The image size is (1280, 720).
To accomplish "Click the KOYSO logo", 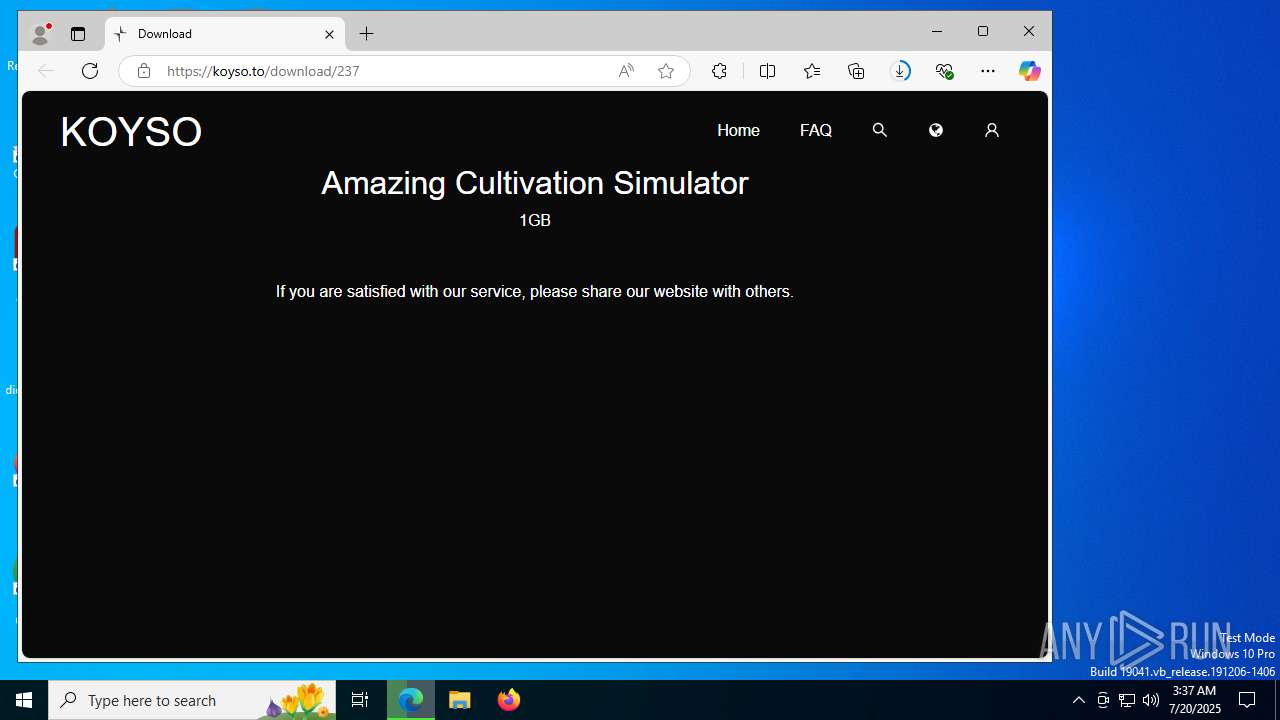I will 131,132.
